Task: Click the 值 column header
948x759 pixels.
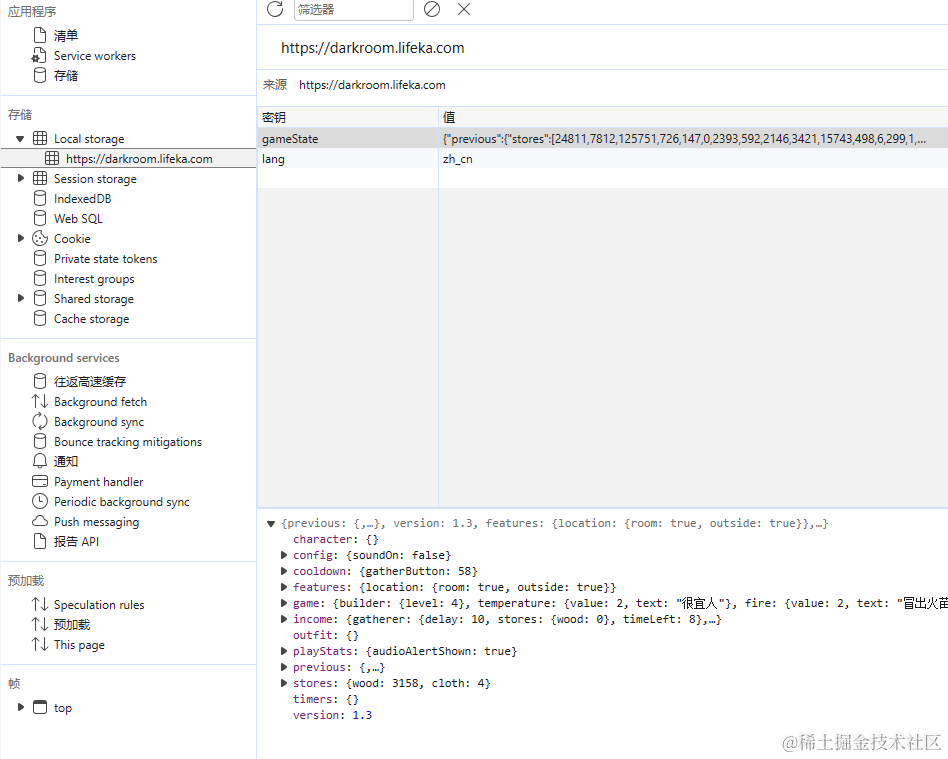Action: 693,117
